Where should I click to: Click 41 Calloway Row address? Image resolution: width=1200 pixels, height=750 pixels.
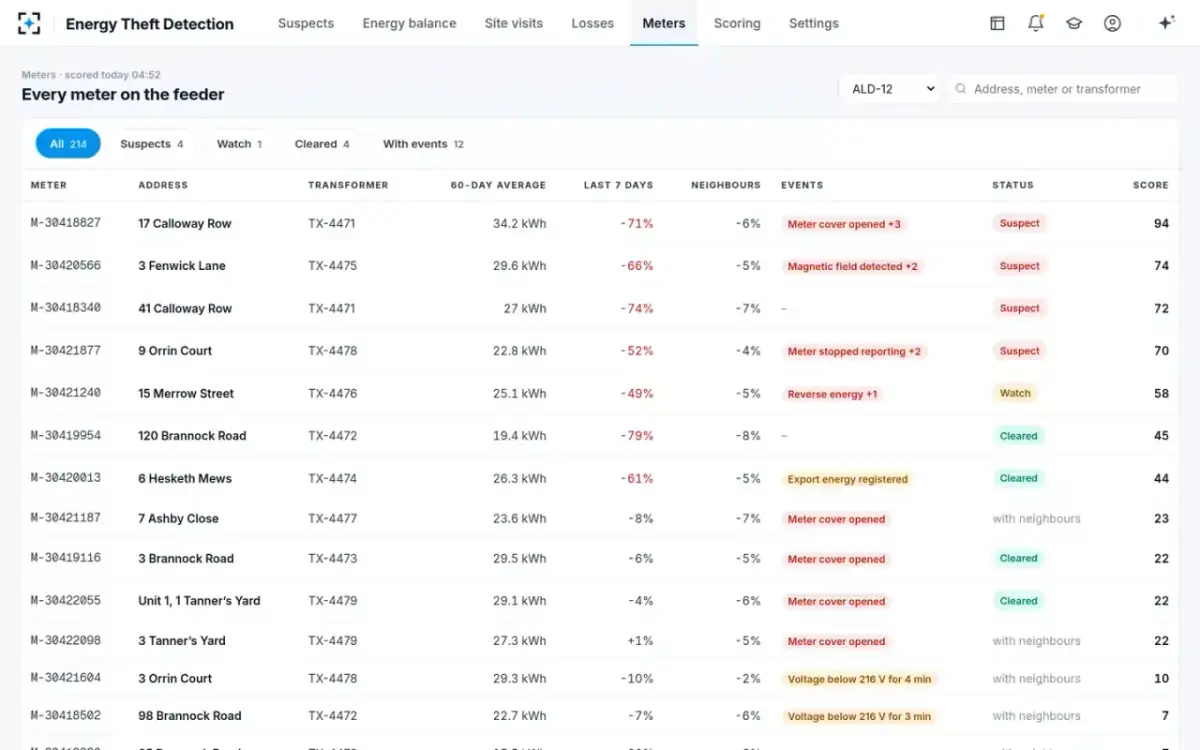point(185,309)
